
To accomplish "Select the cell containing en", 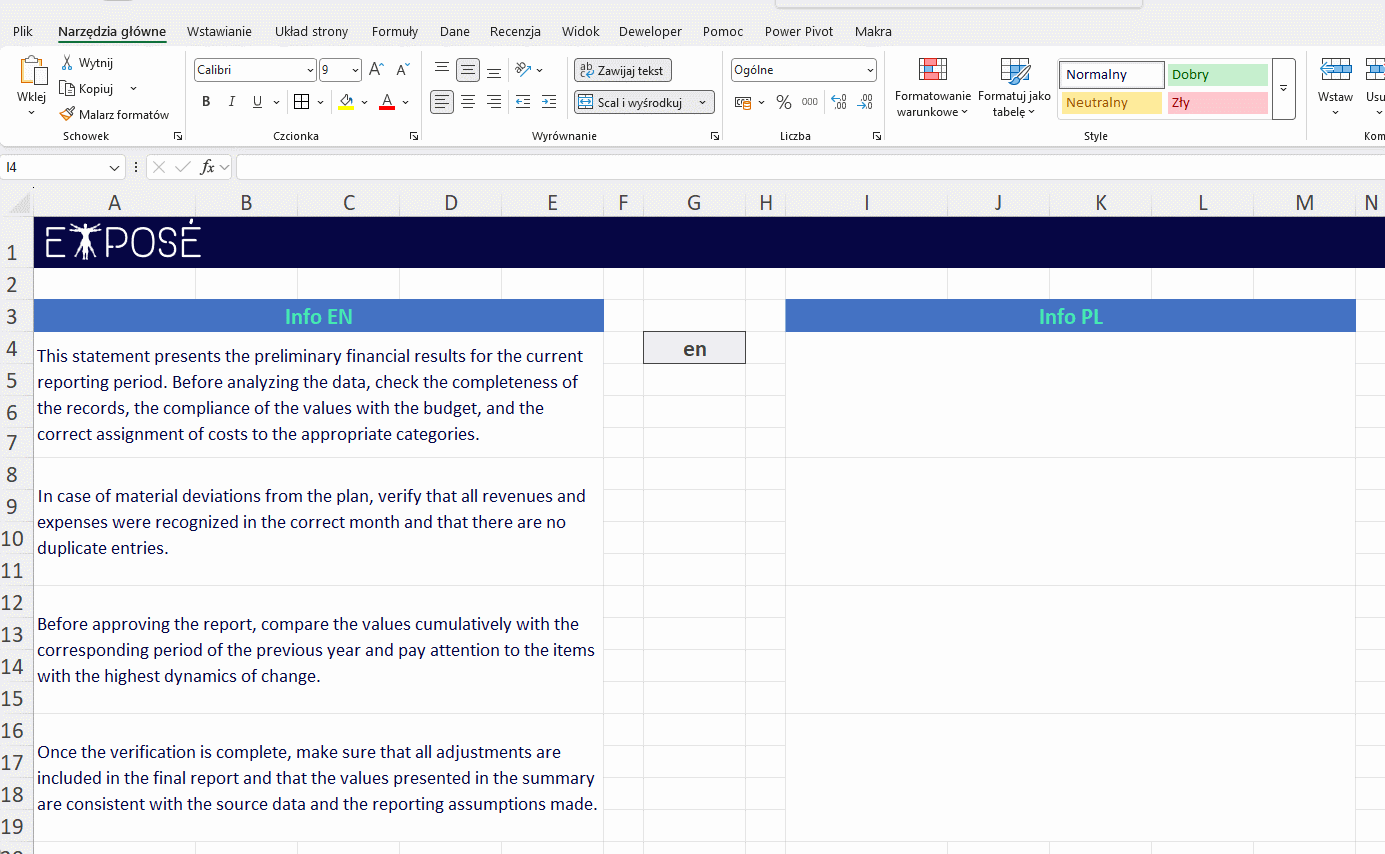I will (694, 348).
